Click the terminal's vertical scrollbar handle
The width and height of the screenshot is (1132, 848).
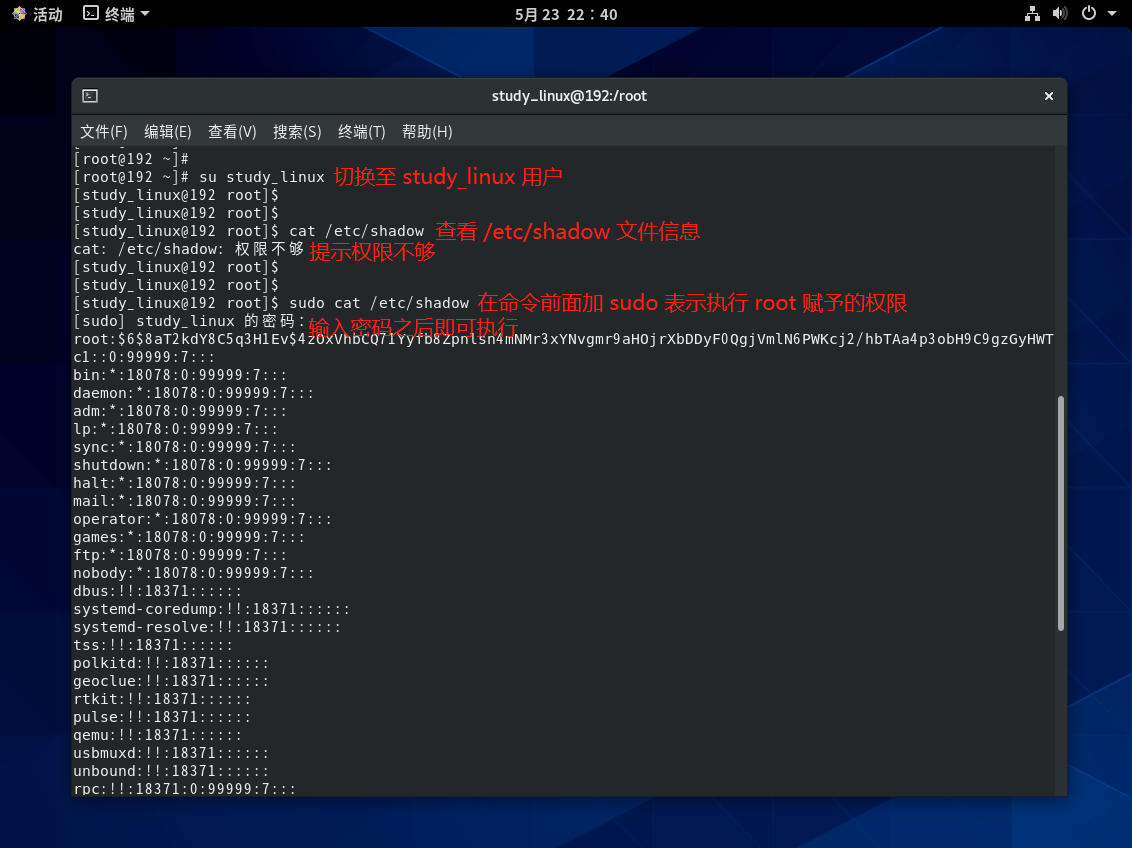pyautogui.click(x=1060, y=513)
